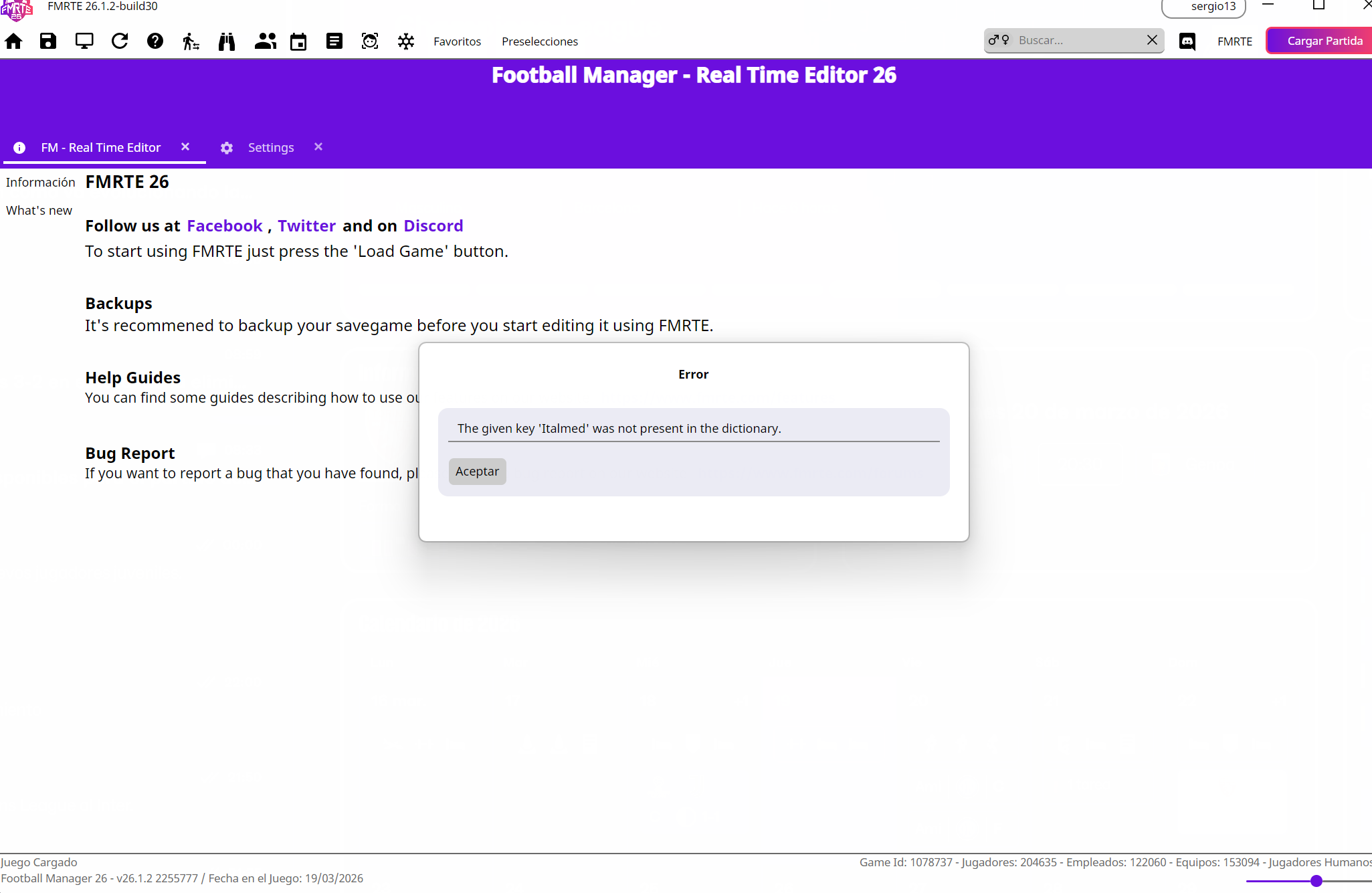Click the Juego Cargado status text
1372x893 pixels.
(x=39, y=863)
